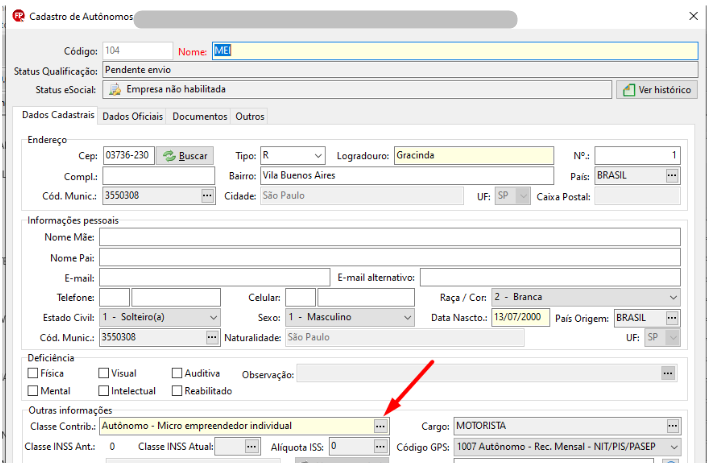Tick the Reabilitado checkbox
Screen dimensions: 712x463
[x=177, y=390]
